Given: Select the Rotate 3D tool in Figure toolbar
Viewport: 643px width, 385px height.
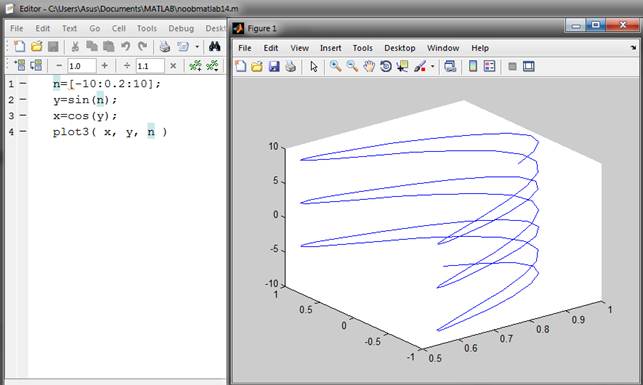Looking at the screenshot, I should click(x=385, y=66).
